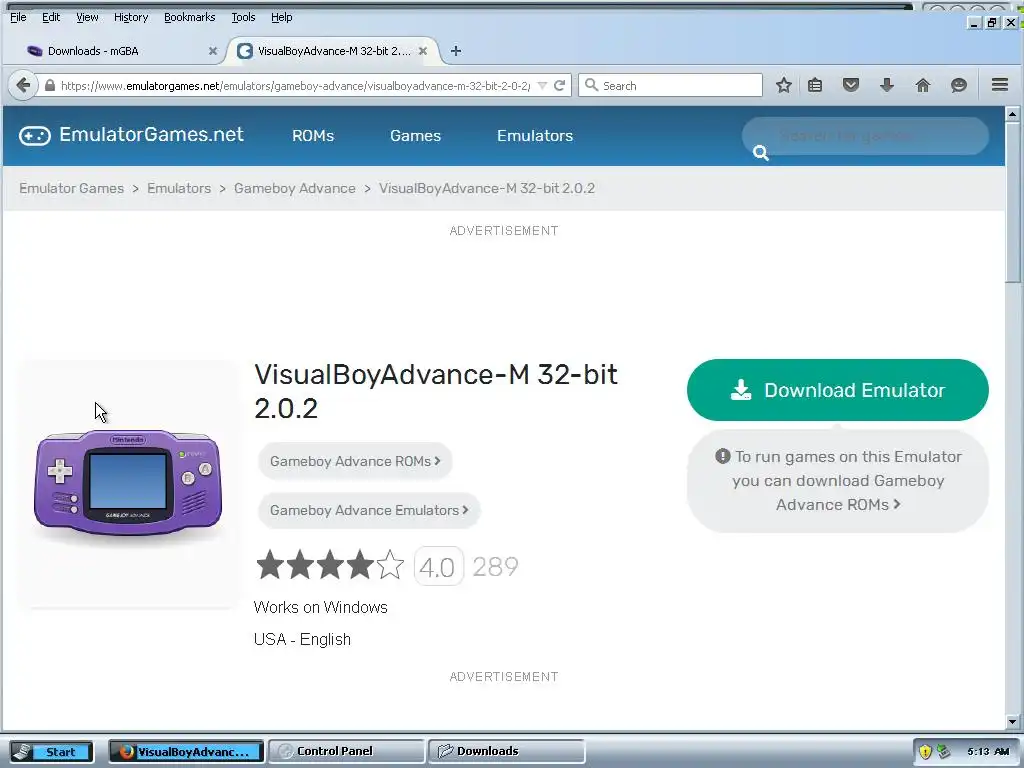Viewport: 1024px width, 768px height.
Task: Show bookmarks list icon in toolbar
Action: point(815,85)
